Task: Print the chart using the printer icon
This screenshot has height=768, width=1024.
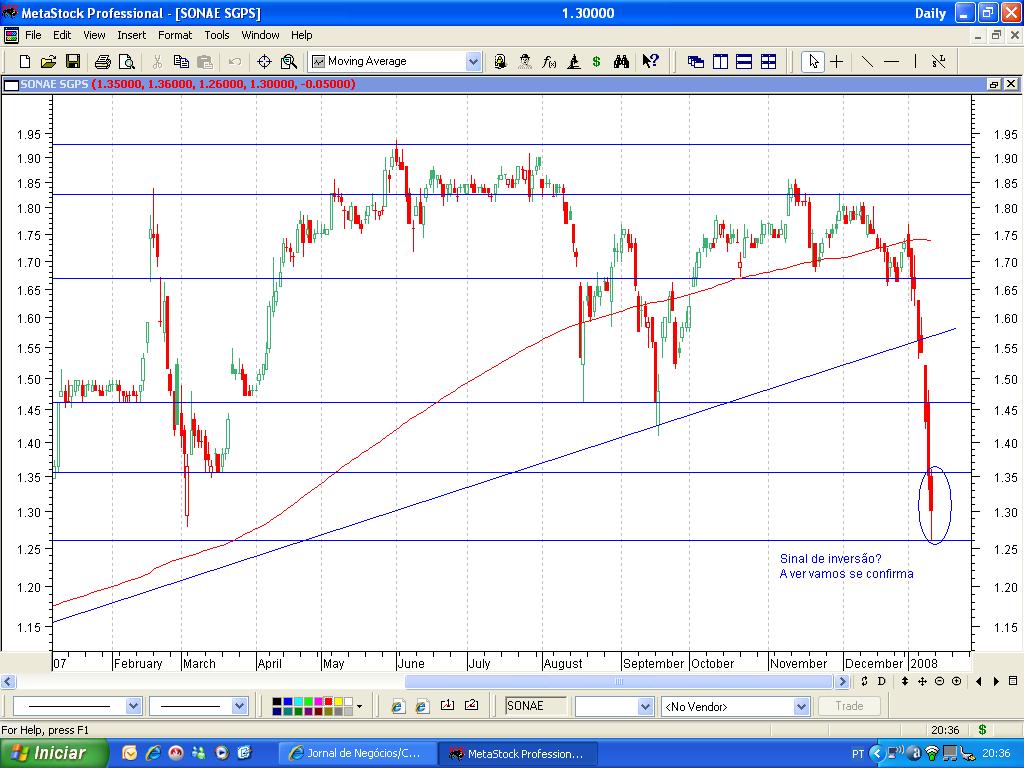Action: (x=103, y=61)
